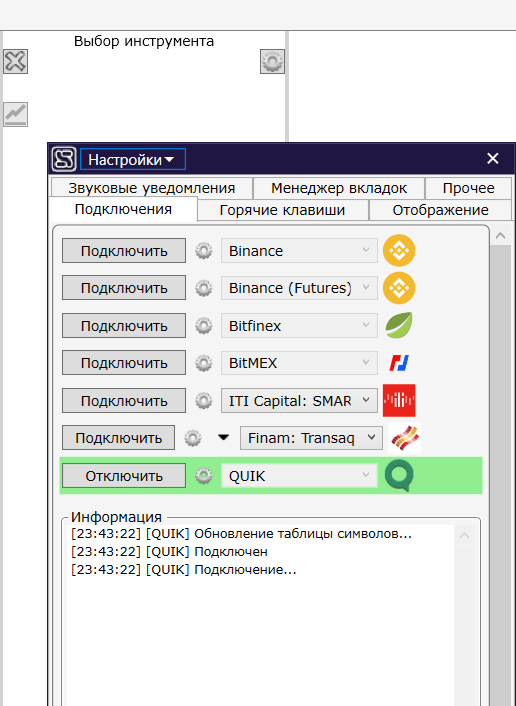This screenshot has width=516, height=706.
Task: Click the S logo icon in the settings title bar
Action: [64, 159]
